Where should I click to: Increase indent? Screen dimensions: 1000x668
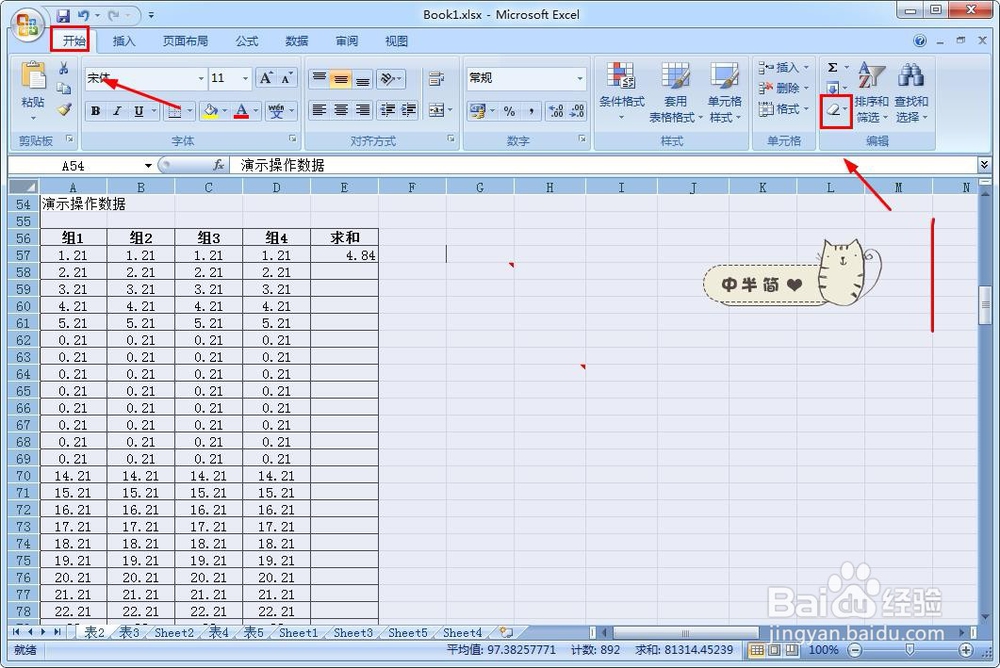pyautogui.click(x=408, y=110)
